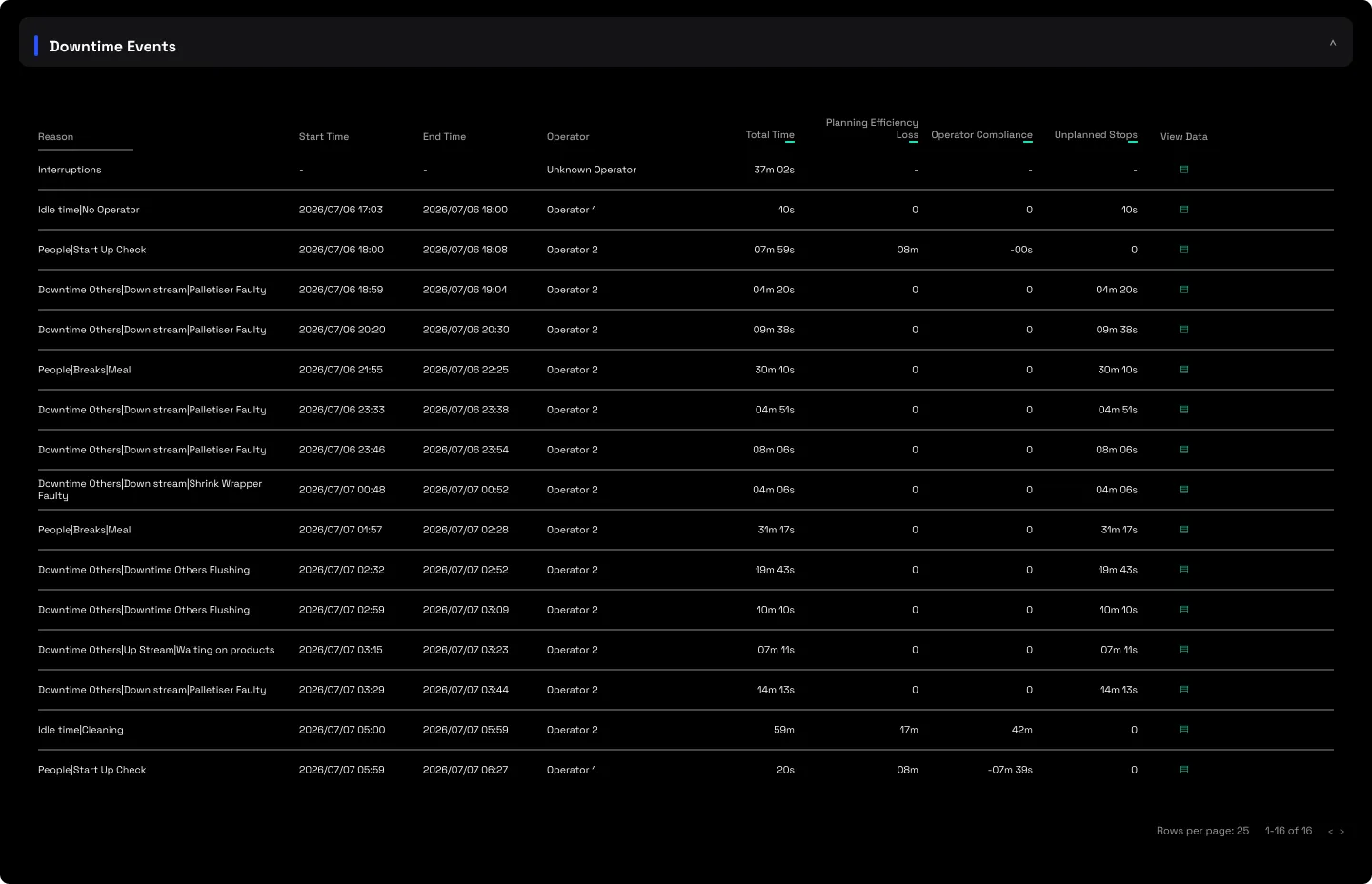View data icon for 21:55 Breaks|Meal row
The image size is (1372, 884).
1184,370
